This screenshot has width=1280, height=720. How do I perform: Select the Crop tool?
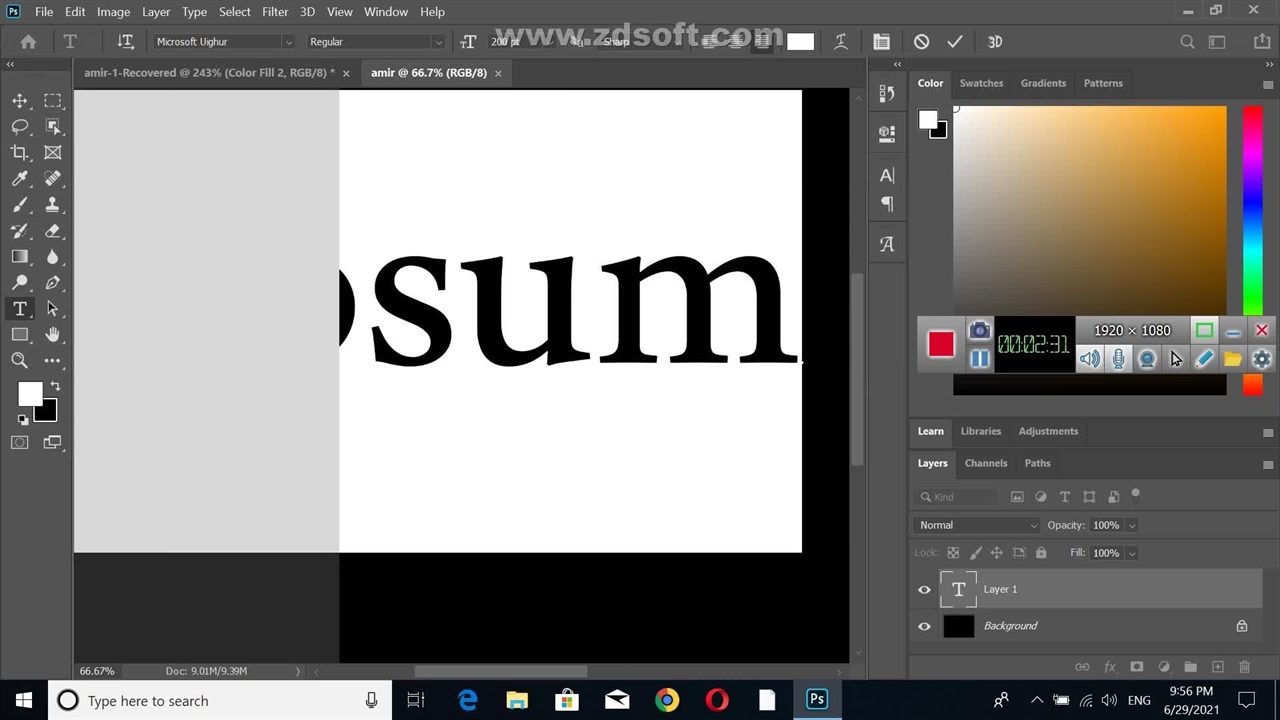point(20,153)
